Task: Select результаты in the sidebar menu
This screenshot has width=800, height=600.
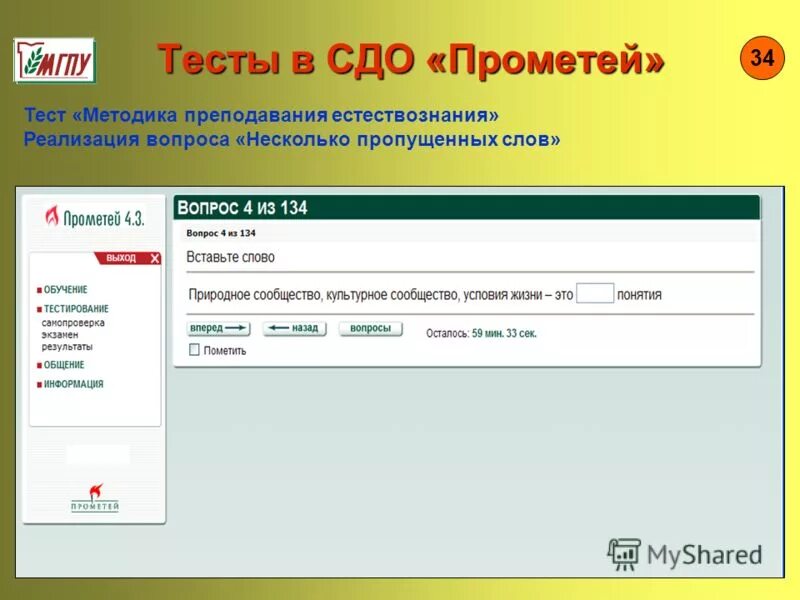Action: point(70,348)
